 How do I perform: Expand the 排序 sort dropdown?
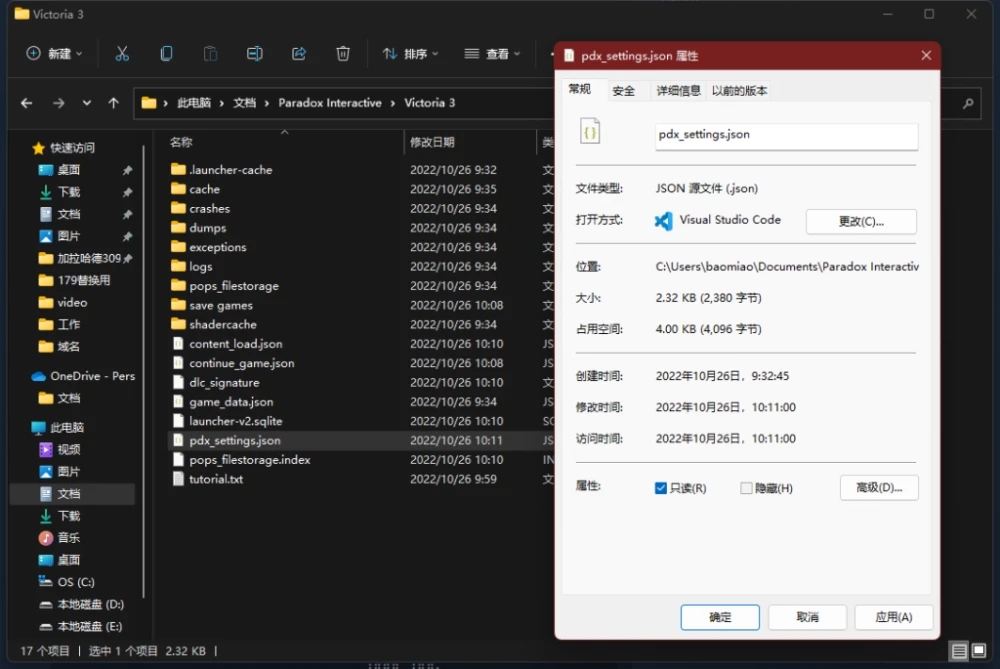411,54
